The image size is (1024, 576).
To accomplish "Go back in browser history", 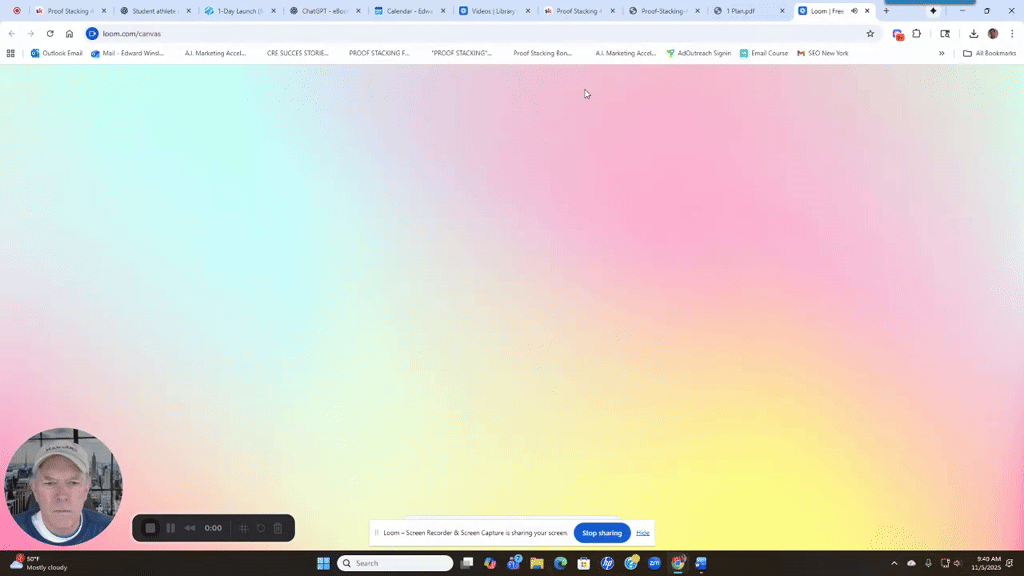I will coord(12,33).
